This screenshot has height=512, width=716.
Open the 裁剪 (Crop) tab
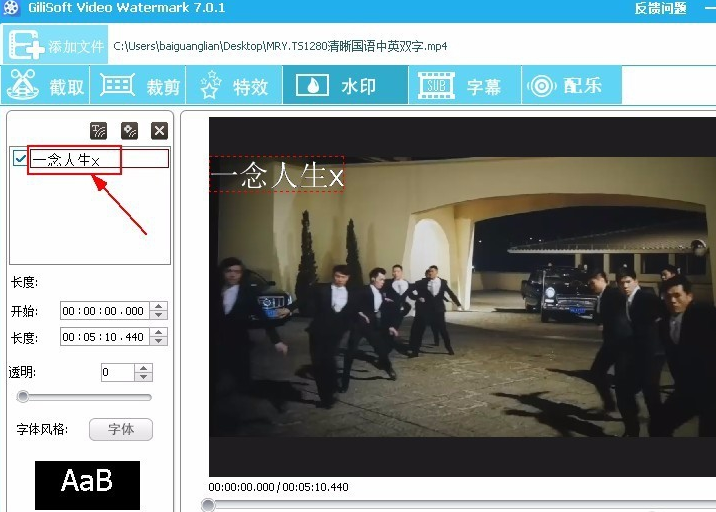click(x=138, y=85)
